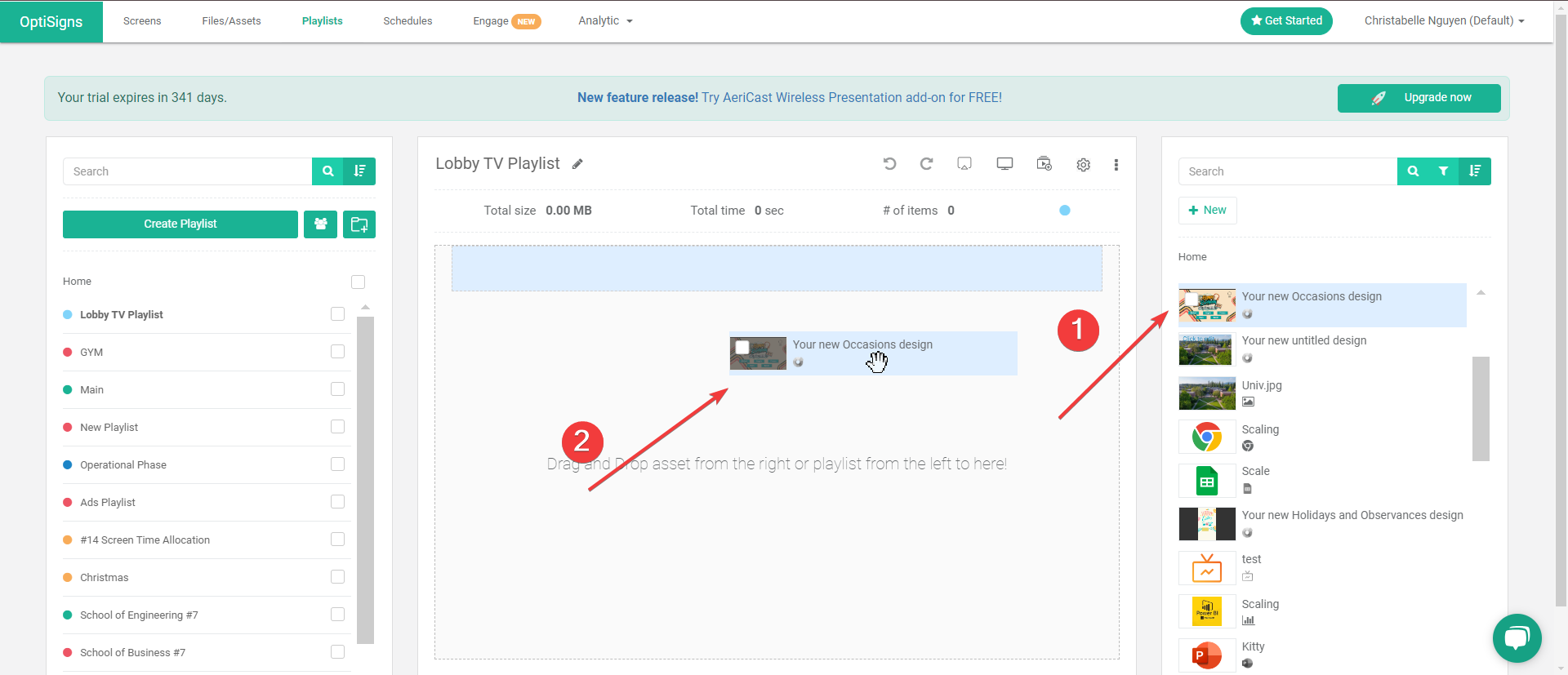Click the Google Sheets icon of Scale asset
This screenshot has width=1568, height=675.
click(1207, 481)
